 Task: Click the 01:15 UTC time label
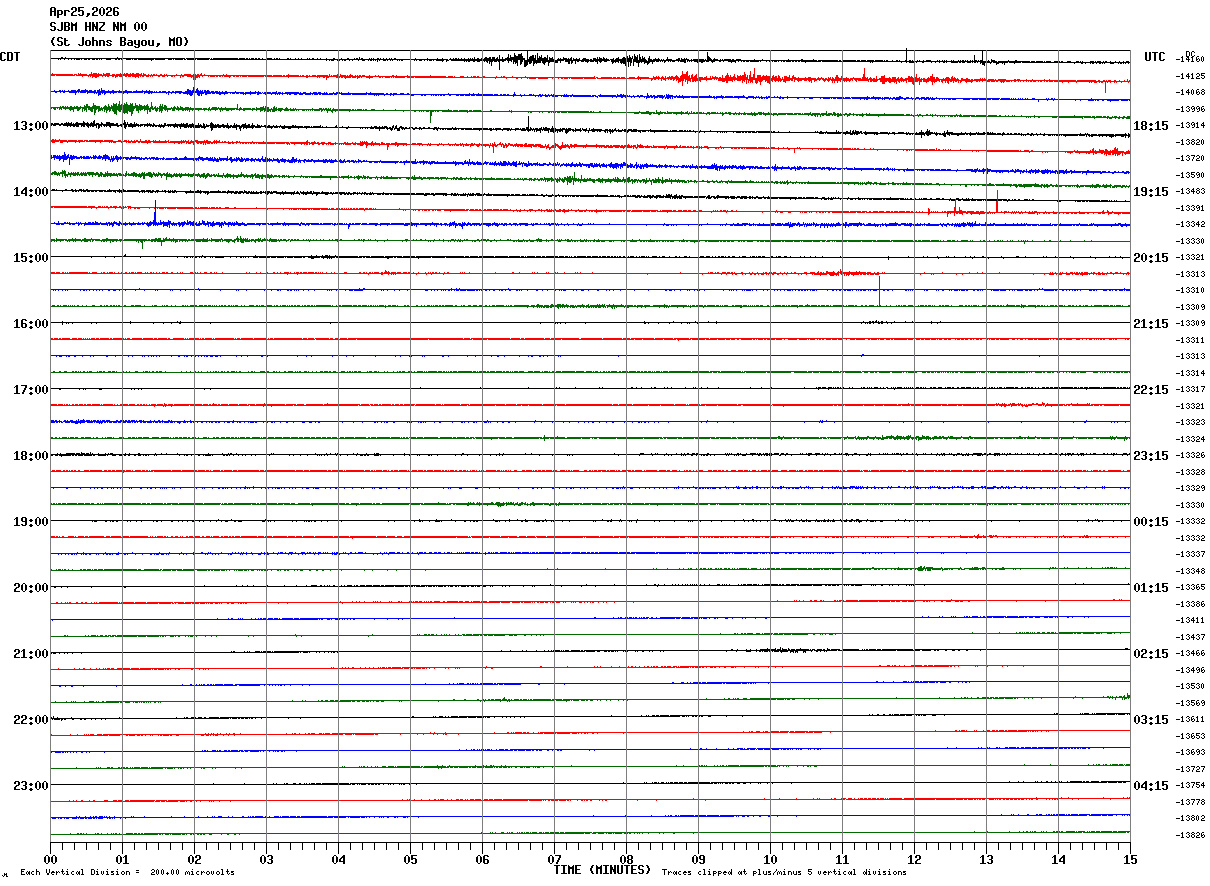[1151, 588]
